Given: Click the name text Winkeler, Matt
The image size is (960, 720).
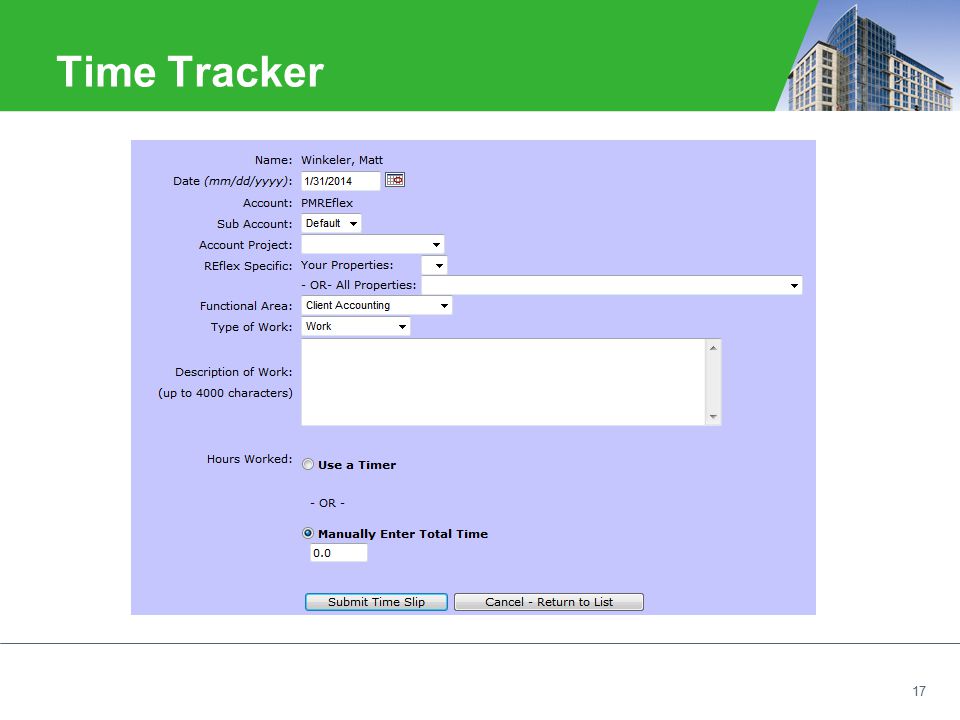Looking at the screenshot, I should (342, 160).
